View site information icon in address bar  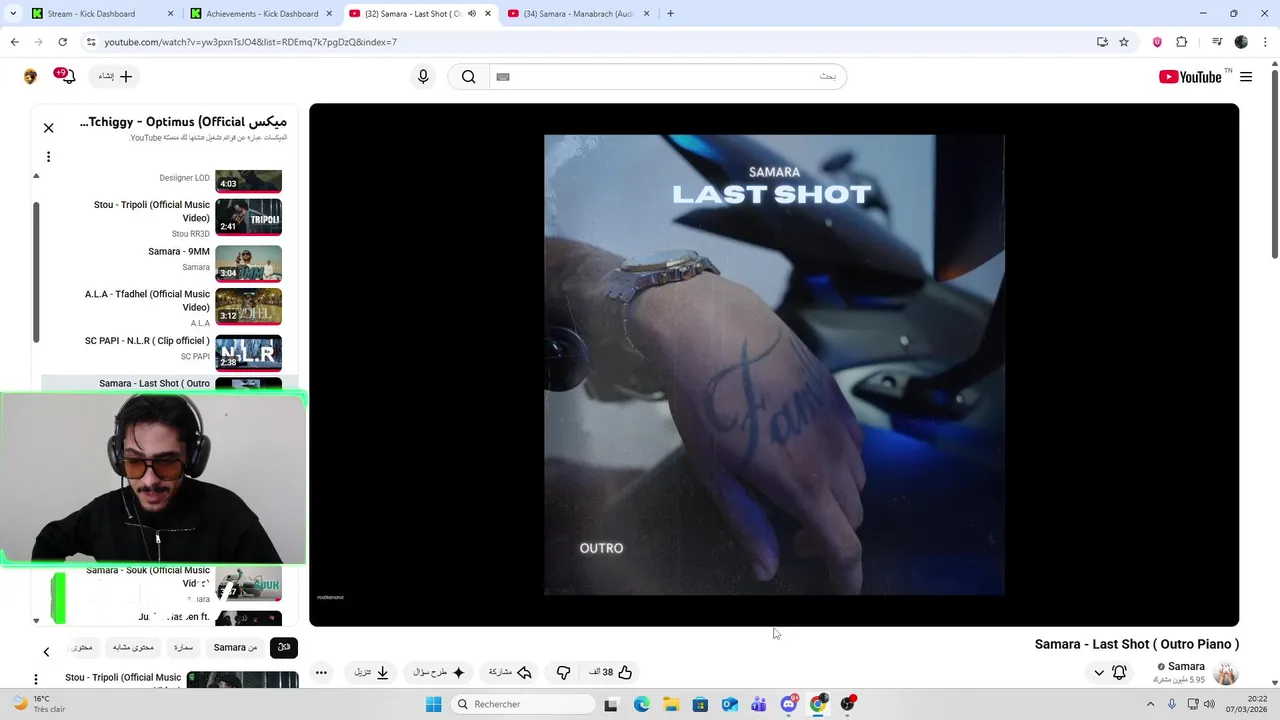tap(91, 42)
